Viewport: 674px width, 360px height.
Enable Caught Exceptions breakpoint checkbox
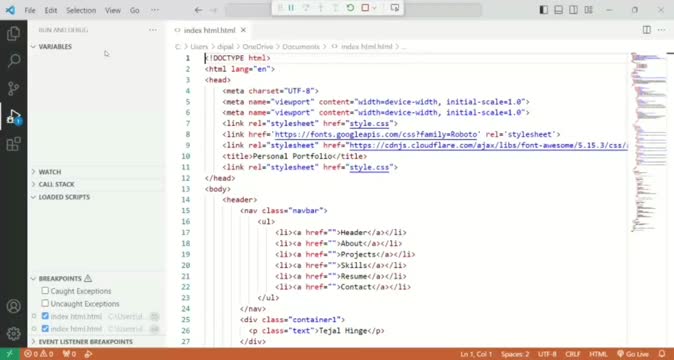[45, 291]
